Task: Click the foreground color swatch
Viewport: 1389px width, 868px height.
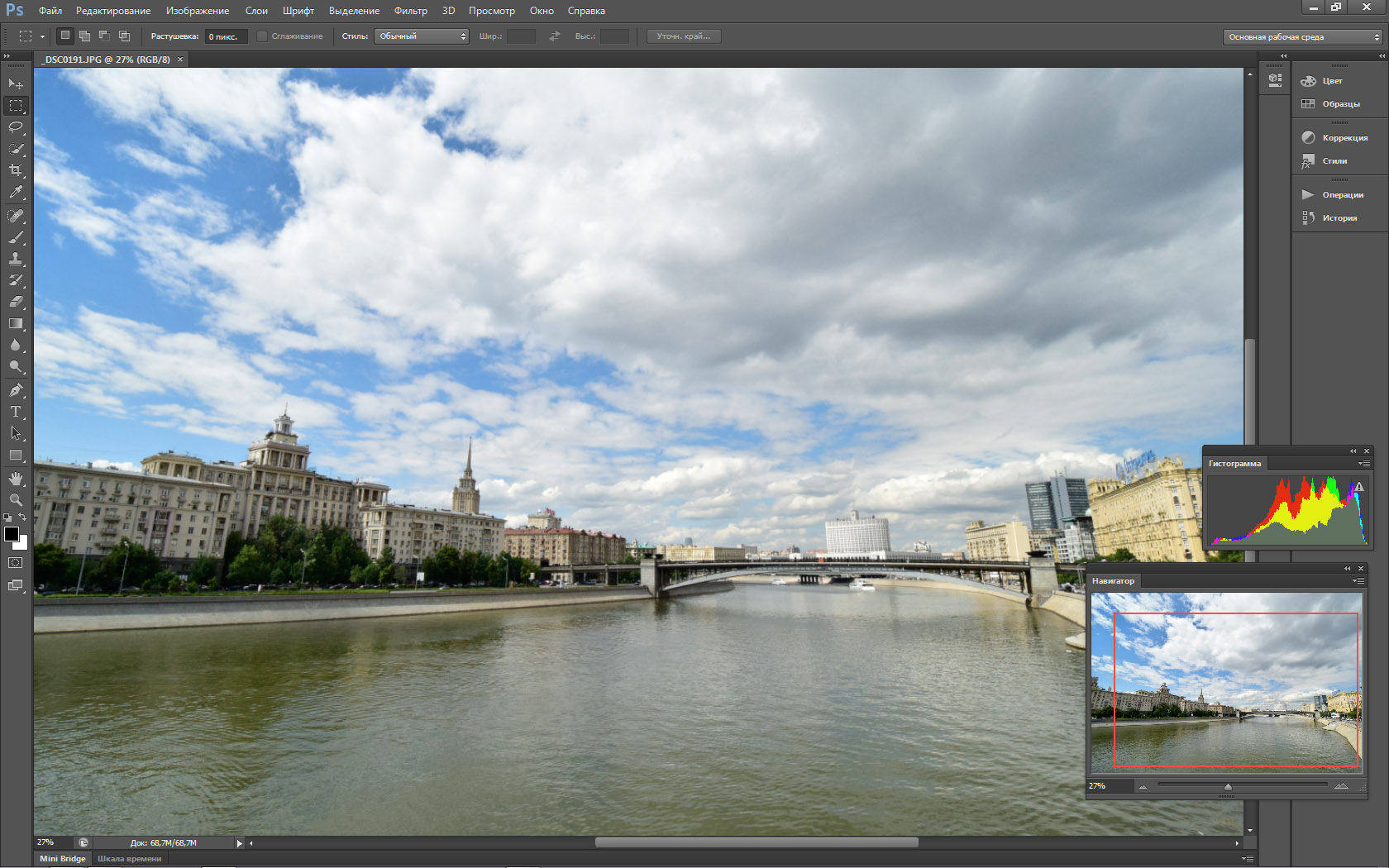Action: (11, 534)
